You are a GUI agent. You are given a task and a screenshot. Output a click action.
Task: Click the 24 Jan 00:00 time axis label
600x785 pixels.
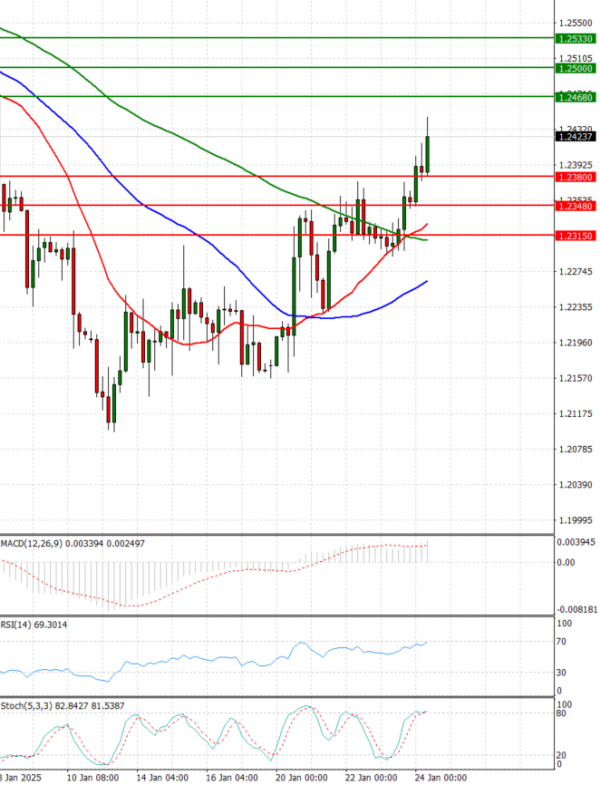coord(440,776)
